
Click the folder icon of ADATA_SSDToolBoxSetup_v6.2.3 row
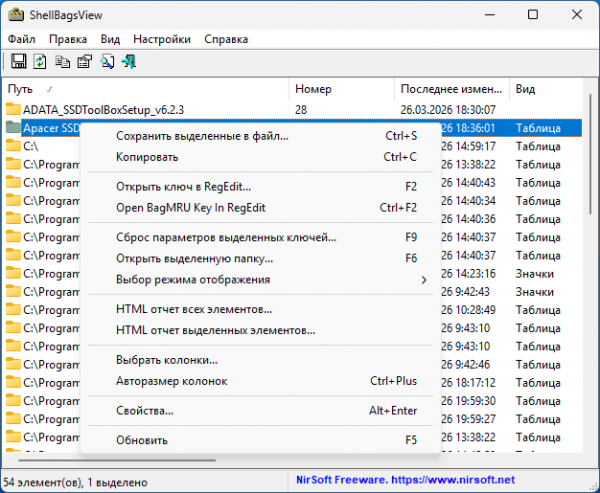coord(13,109)
